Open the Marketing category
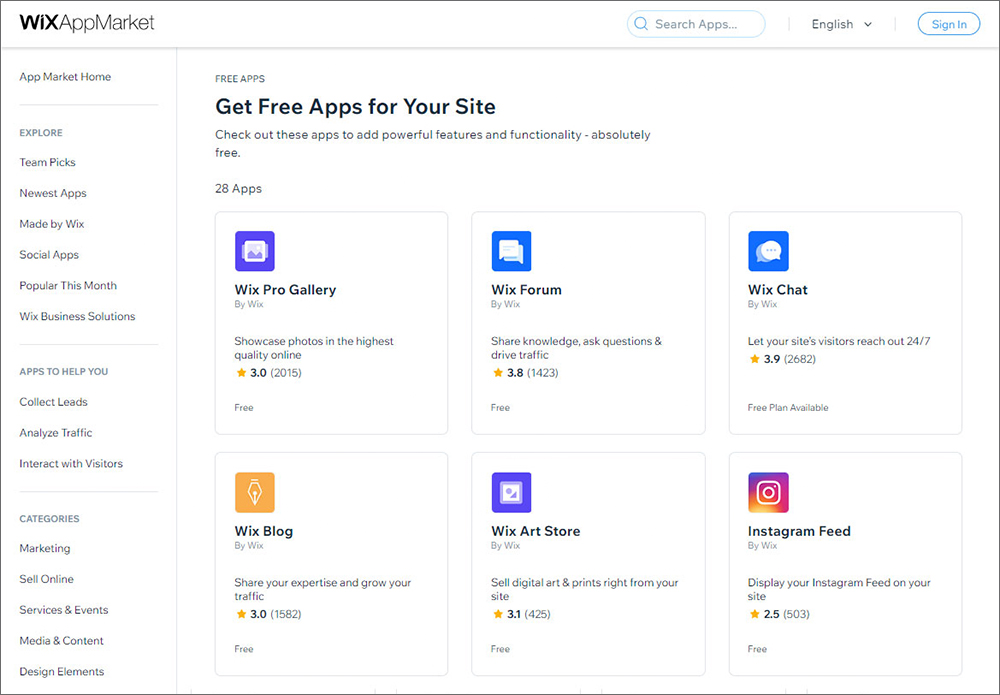Screen dimensions: 1000x695 tap(45, 548)
